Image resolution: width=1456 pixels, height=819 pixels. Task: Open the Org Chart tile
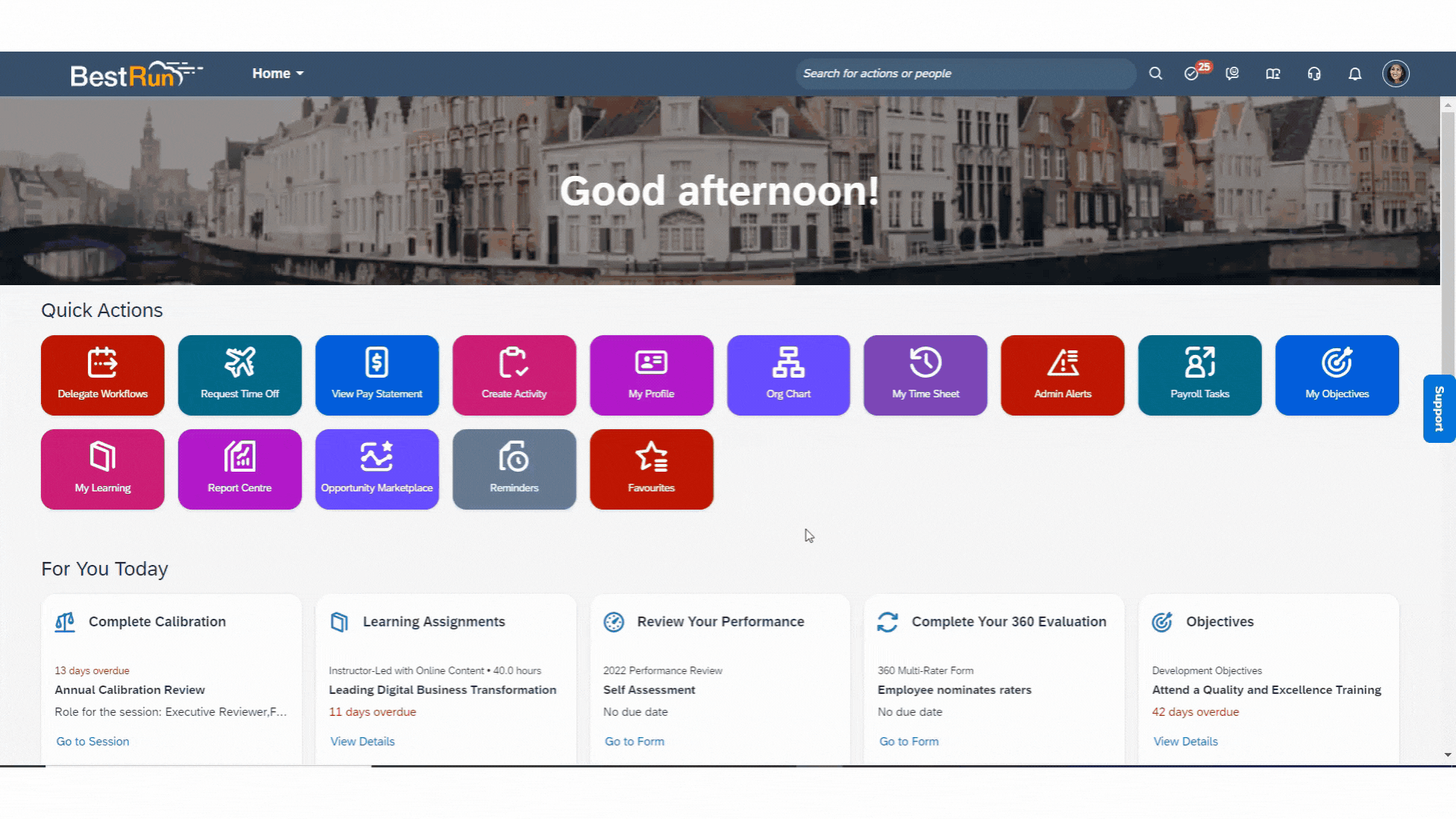point(789,375)
